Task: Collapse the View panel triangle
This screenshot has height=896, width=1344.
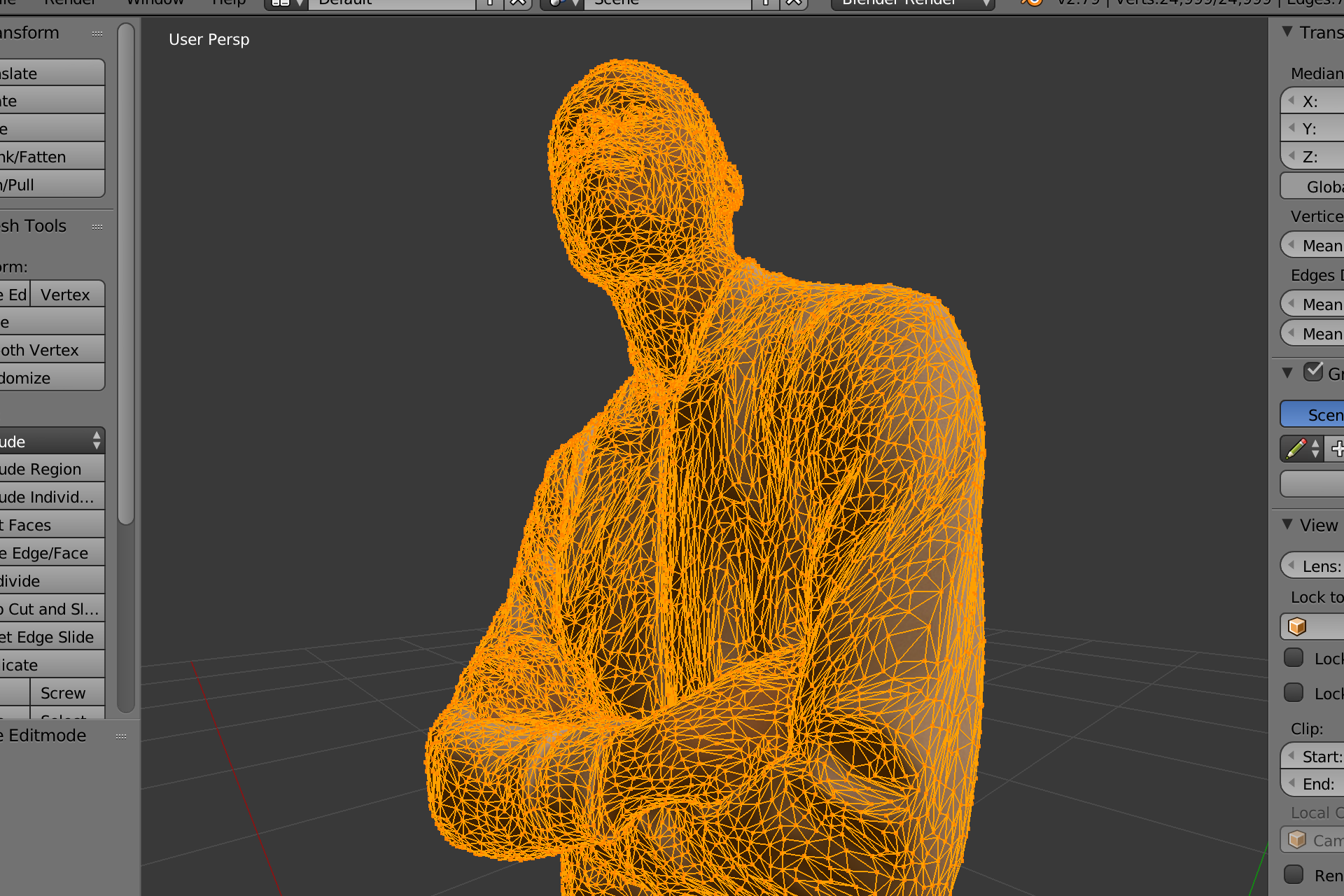Action: [x=1287, y=524]
